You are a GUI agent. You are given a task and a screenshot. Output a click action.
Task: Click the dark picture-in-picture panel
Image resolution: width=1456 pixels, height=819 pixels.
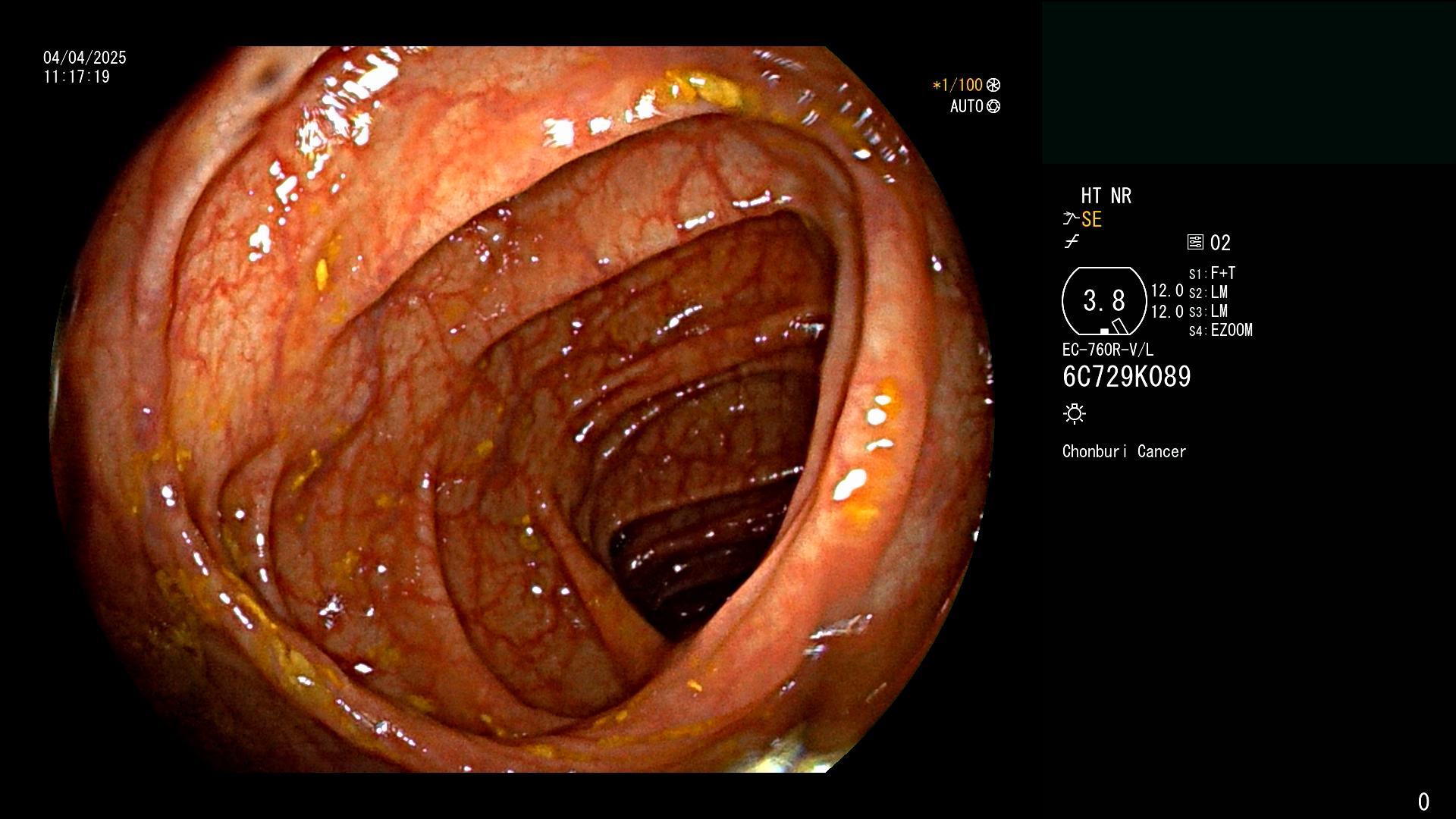click(x=1248, y=83)
